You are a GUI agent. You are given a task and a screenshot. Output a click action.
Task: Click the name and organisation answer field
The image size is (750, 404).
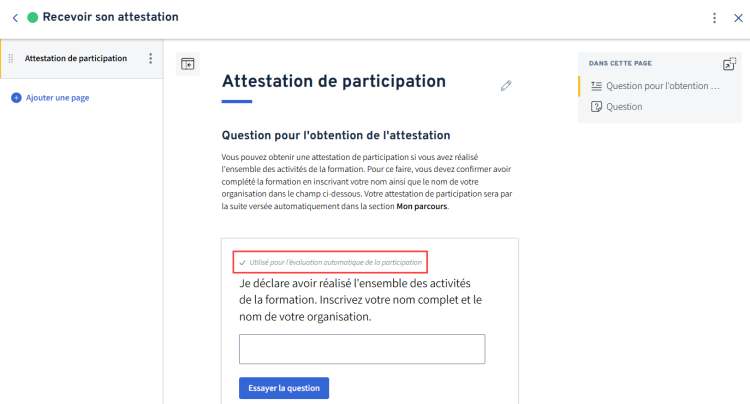pyautogui.click(x=362, y=349)
